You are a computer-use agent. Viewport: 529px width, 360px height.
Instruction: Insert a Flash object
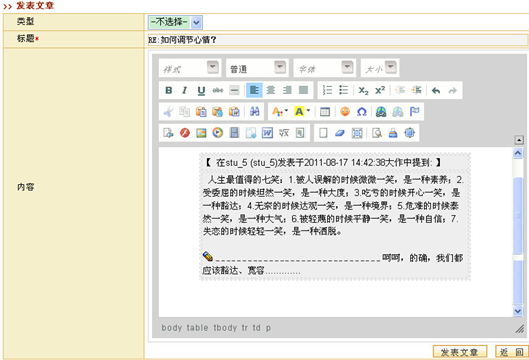[x=185, y=133]
